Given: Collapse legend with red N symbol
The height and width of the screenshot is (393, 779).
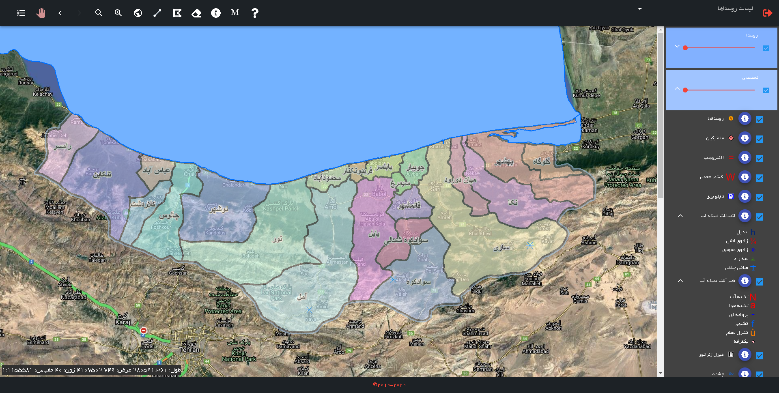Looking at the screenshot, I should click(681, 281).
